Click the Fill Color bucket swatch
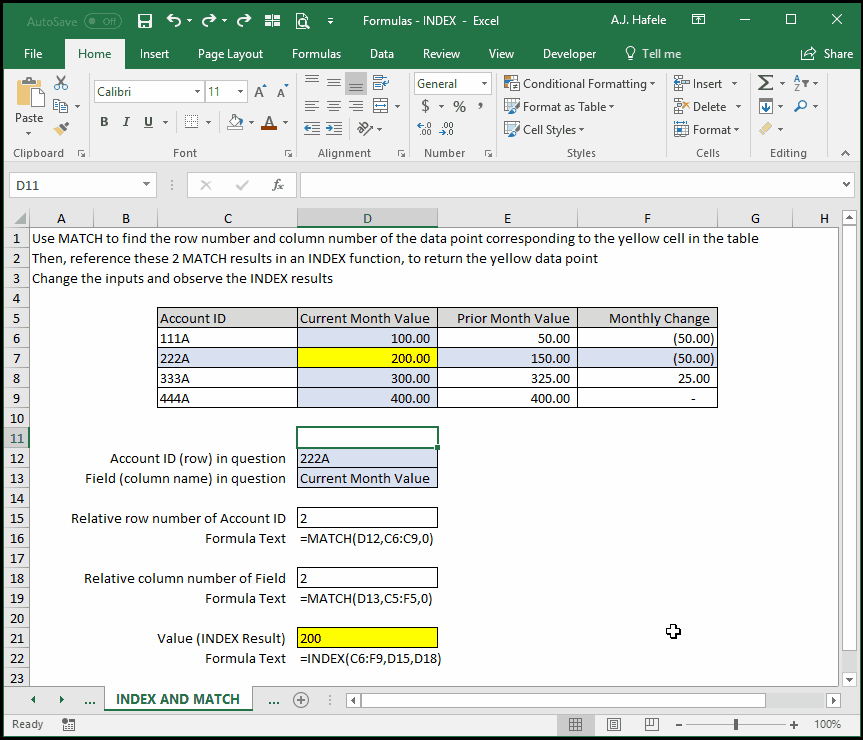863x740 pixels. (x=235, y=122)
